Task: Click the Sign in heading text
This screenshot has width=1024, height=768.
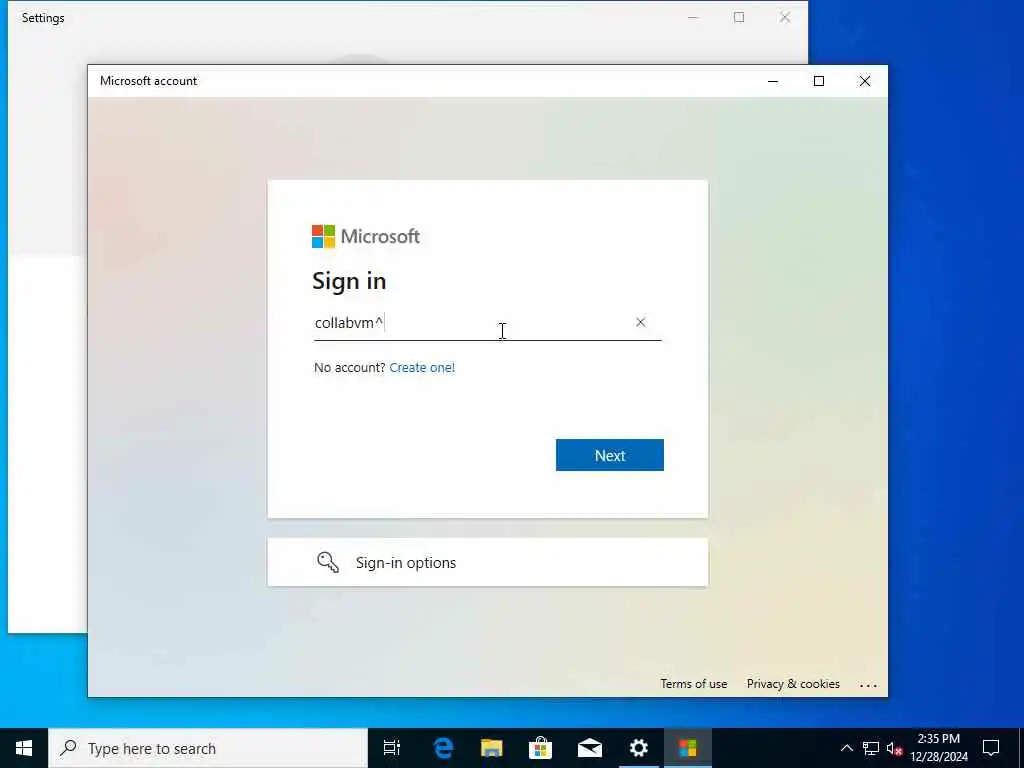Action: click(349, 281)
